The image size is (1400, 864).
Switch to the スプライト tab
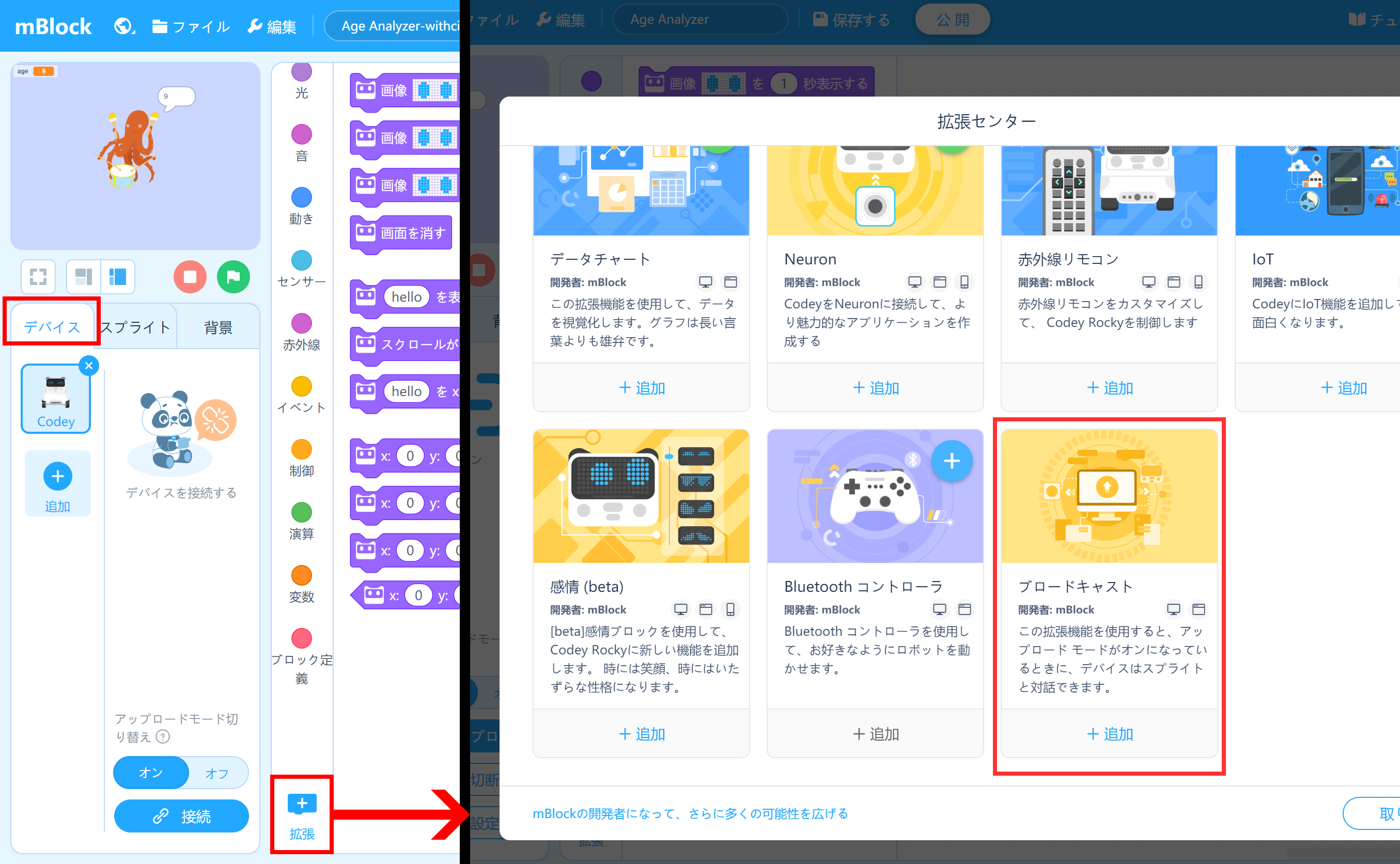(135, 326)
